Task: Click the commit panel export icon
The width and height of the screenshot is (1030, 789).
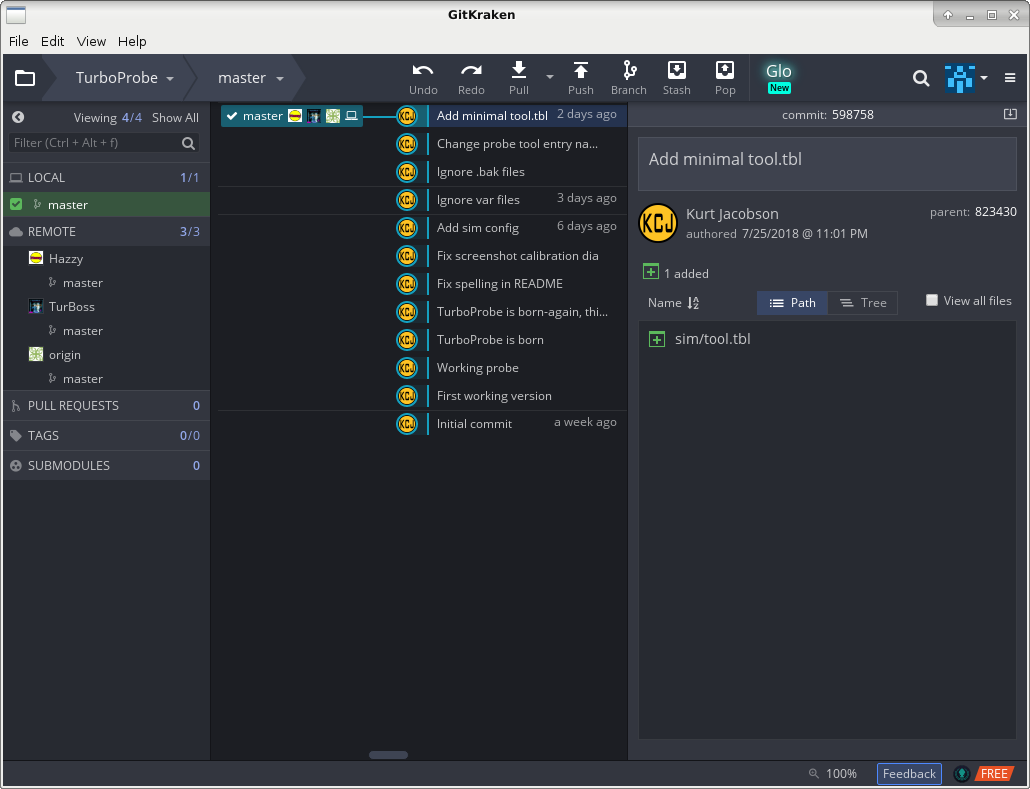Action: (x=1010, y=114)
